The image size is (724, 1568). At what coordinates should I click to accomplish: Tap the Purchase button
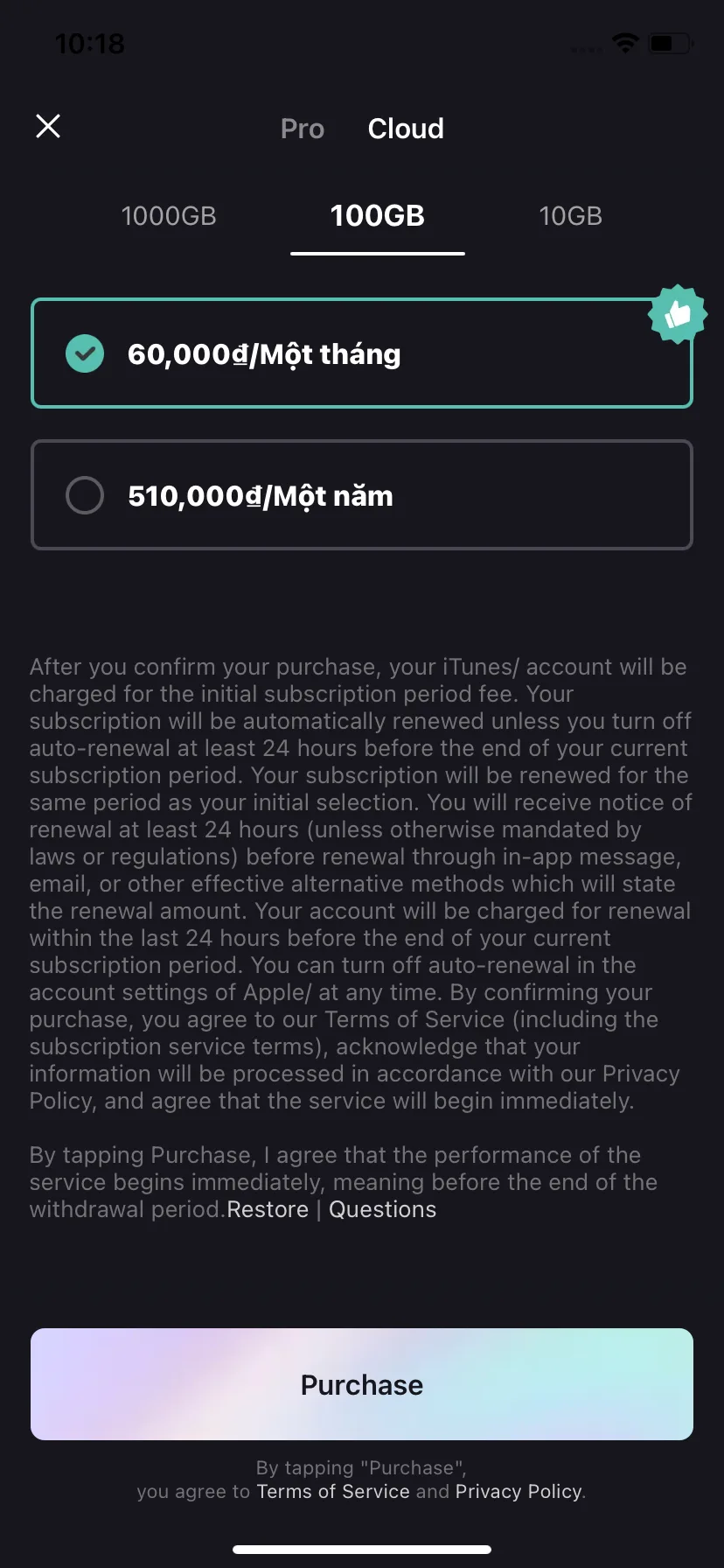point(362,1384)
